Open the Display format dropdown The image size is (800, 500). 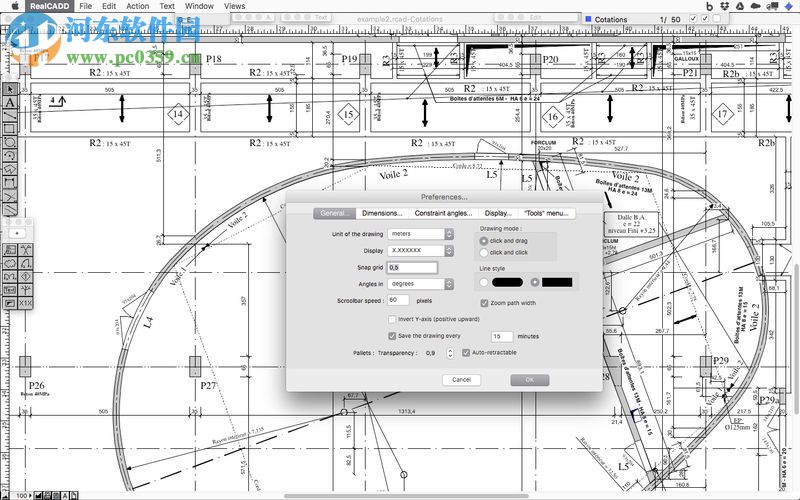coord(420,251)
